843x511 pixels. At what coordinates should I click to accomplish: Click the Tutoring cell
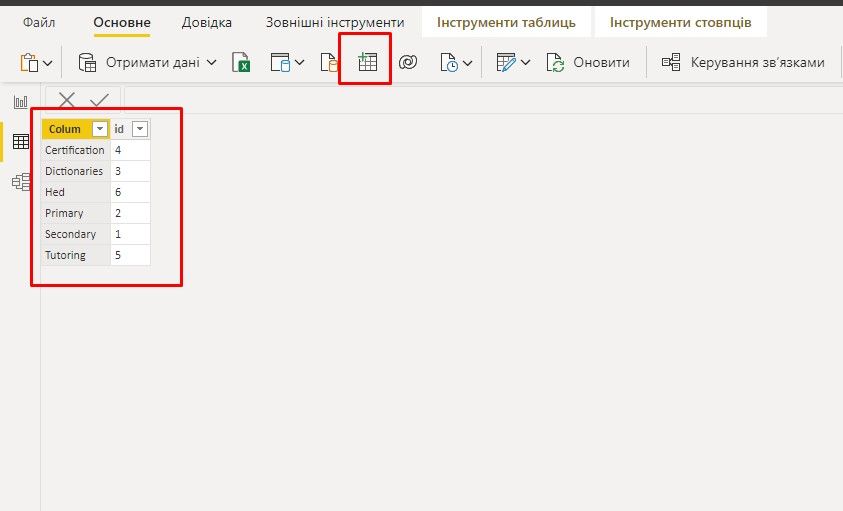(76, 255)
